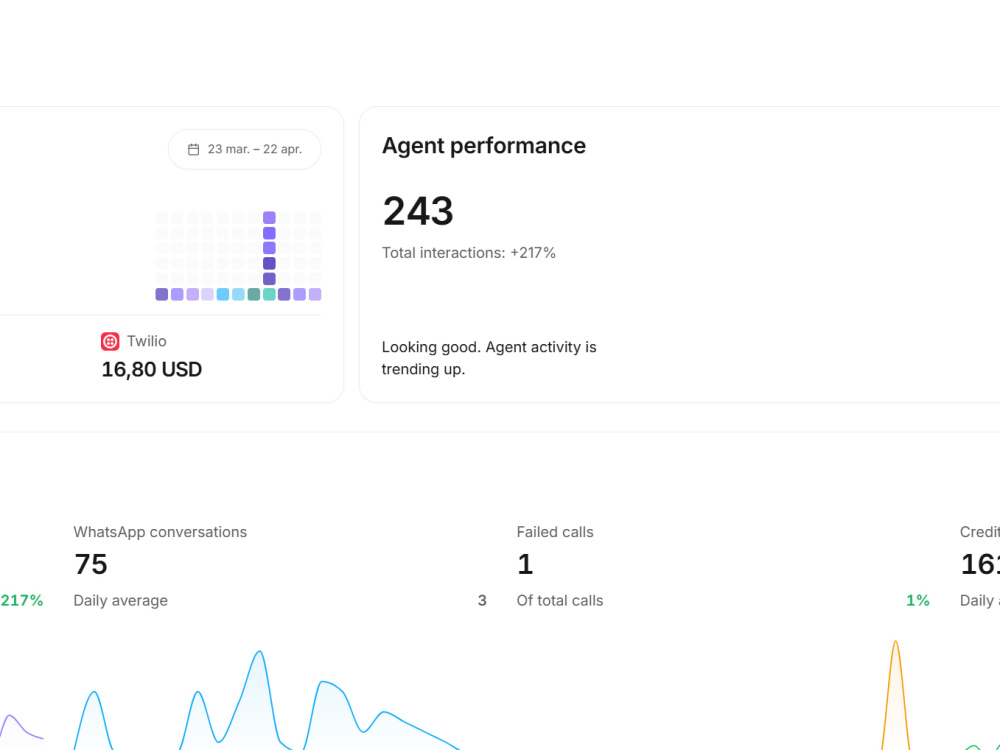Click the tall purple column in usage heatmap
Viewport: 1000px width, 750px height.
pos(269,248)
